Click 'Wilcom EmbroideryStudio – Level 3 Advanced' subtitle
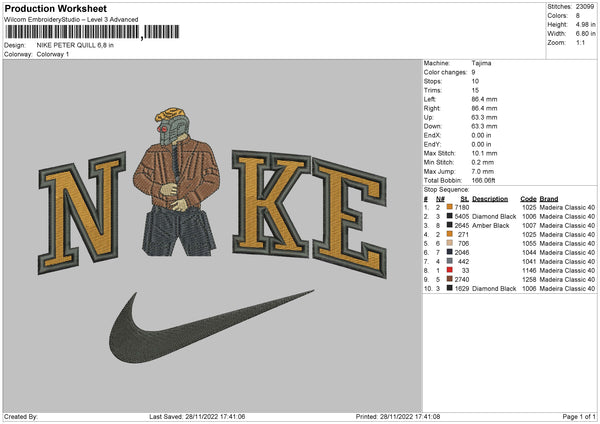 click(71, 20)
